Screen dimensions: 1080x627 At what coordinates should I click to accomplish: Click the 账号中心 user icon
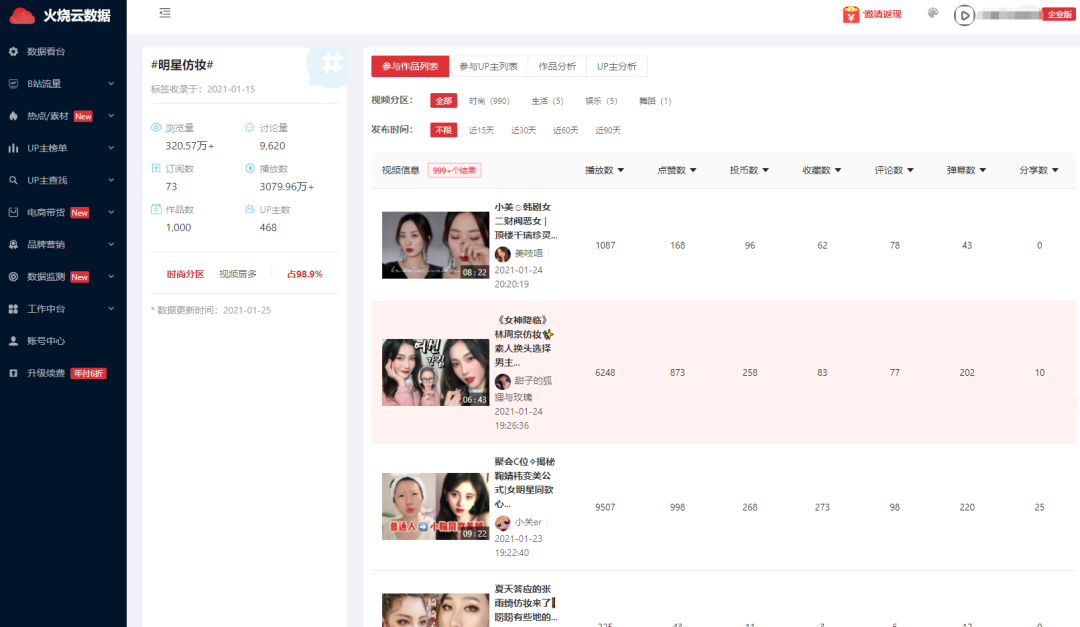coord(13,341)
